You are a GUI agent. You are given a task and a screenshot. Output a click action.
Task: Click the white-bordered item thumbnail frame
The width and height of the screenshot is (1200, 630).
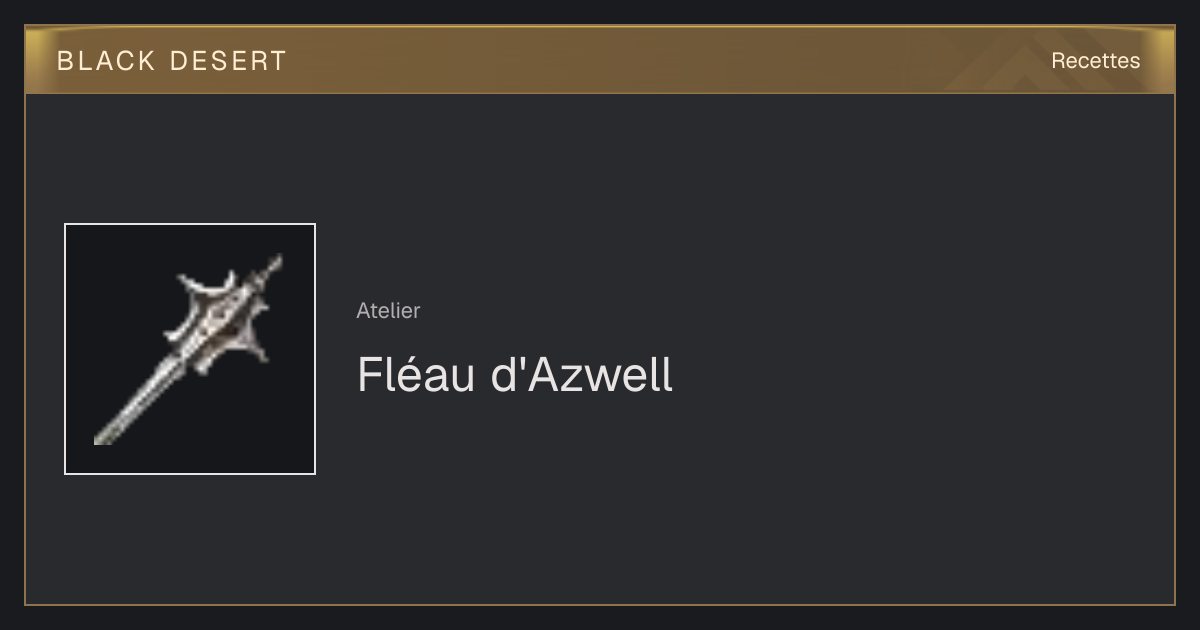190,349
